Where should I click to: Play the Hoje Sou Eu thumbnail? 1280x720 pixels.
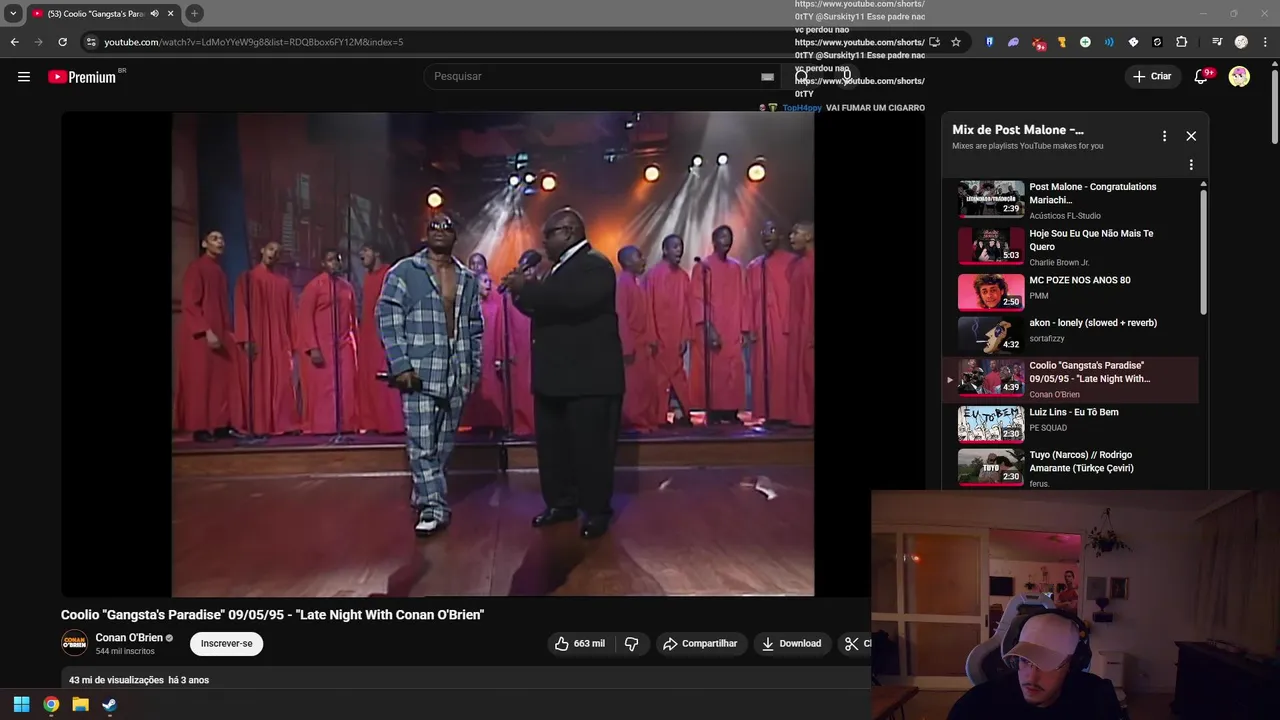[991, 245]
